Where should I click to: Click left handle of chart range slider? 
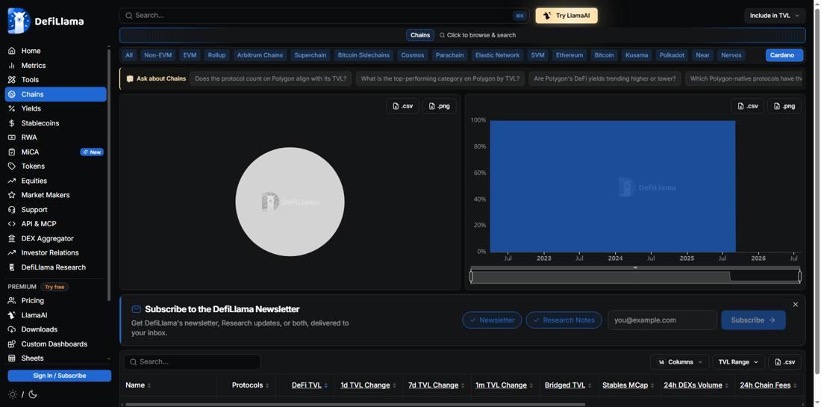[x=471, y=276]
